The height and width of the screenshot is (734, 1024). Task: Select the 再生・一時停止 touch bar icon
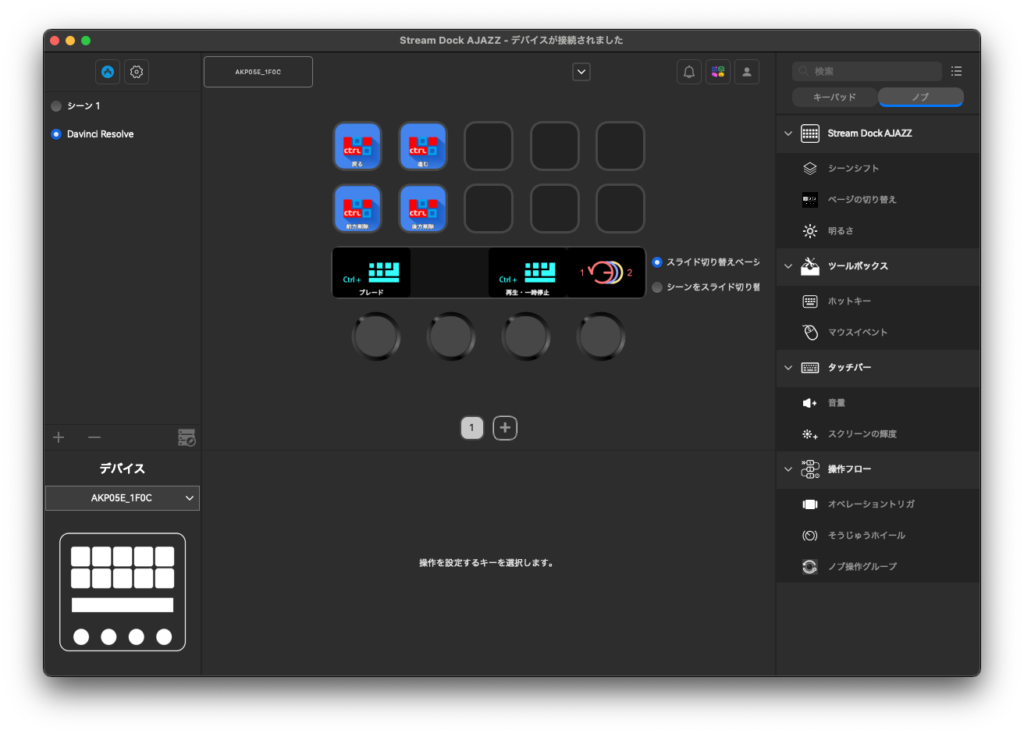coord(527,272)
